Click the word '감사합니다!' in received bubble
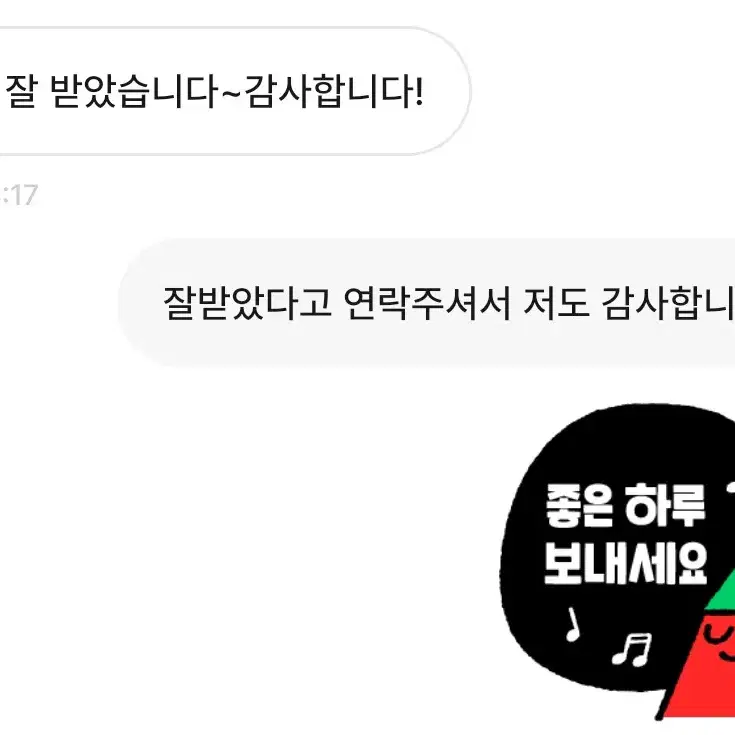 [x=334, y=92]
